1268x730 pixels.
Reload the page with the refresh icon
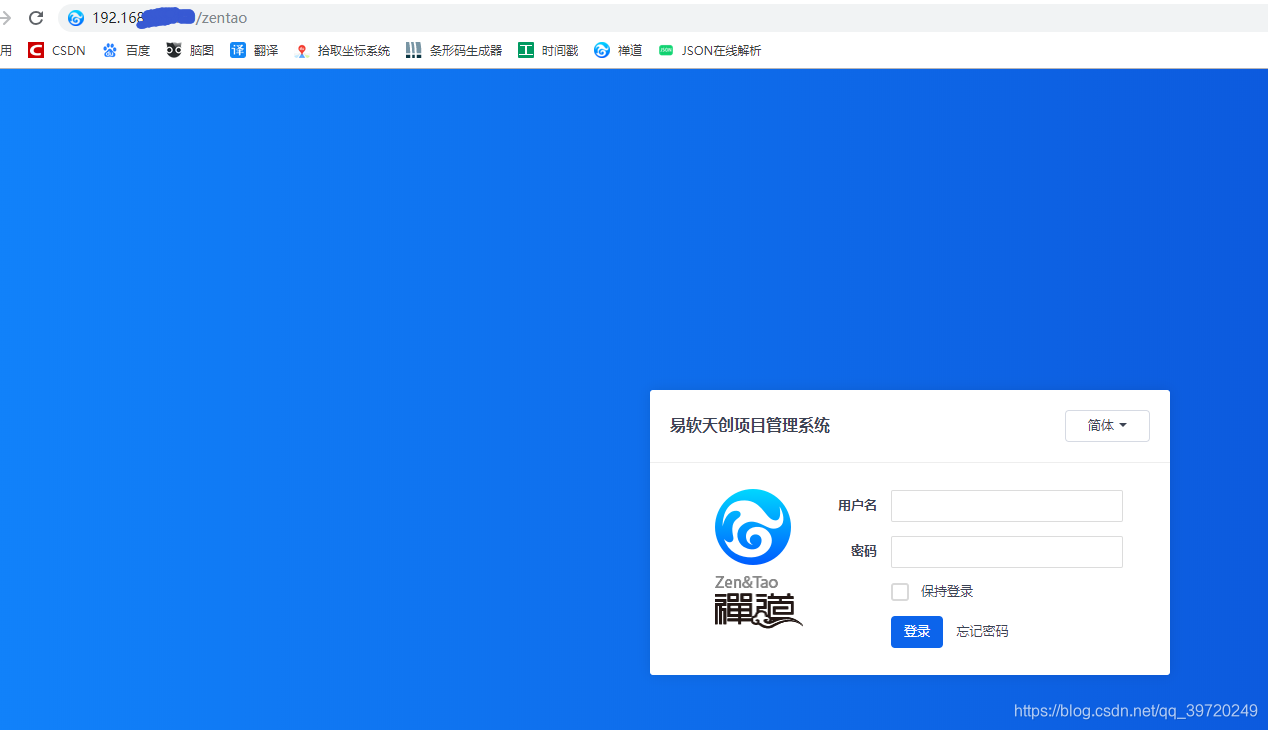[35, 17]
